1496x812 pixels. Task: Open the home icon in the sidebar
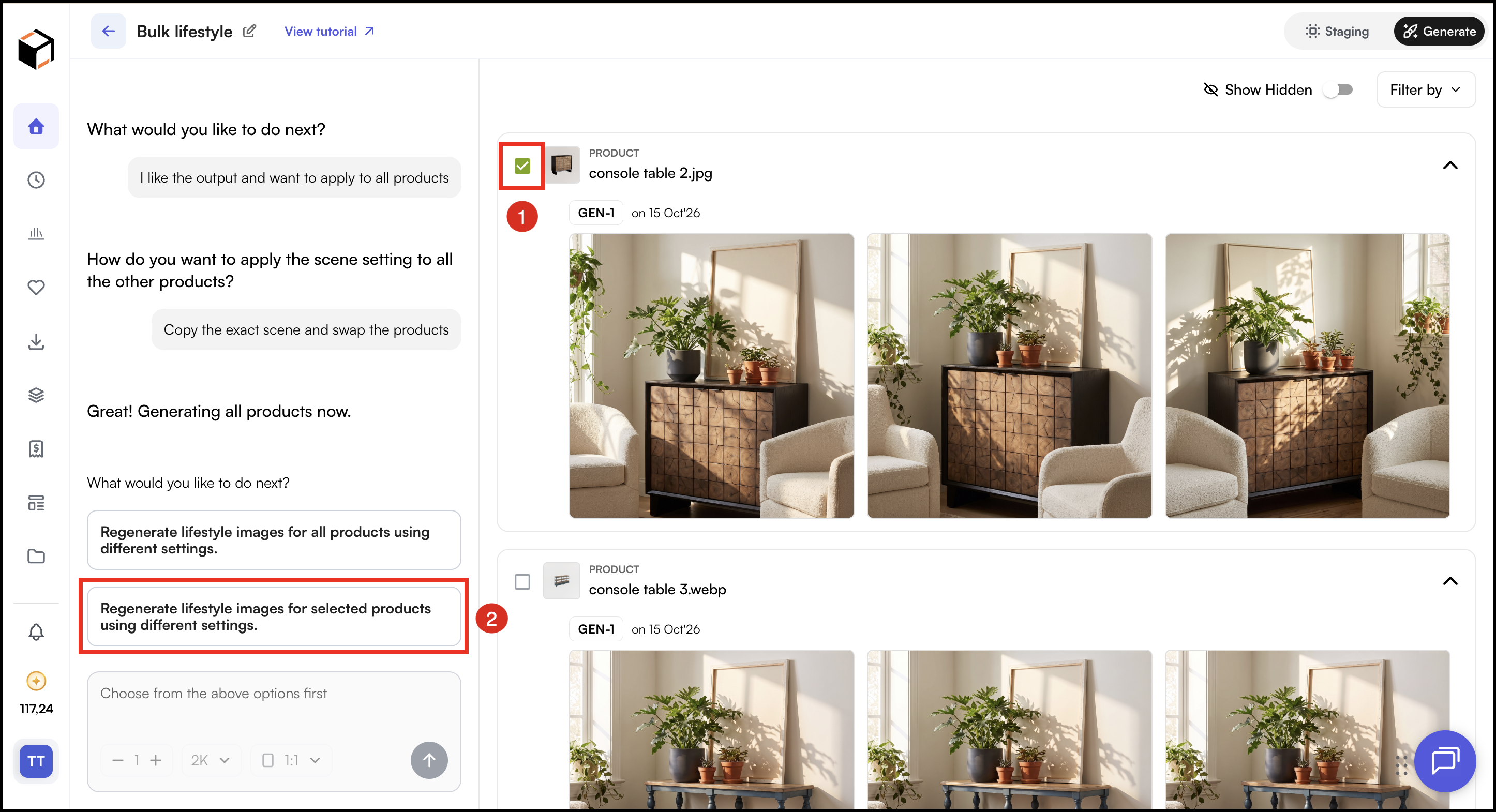tap(36, 126)
